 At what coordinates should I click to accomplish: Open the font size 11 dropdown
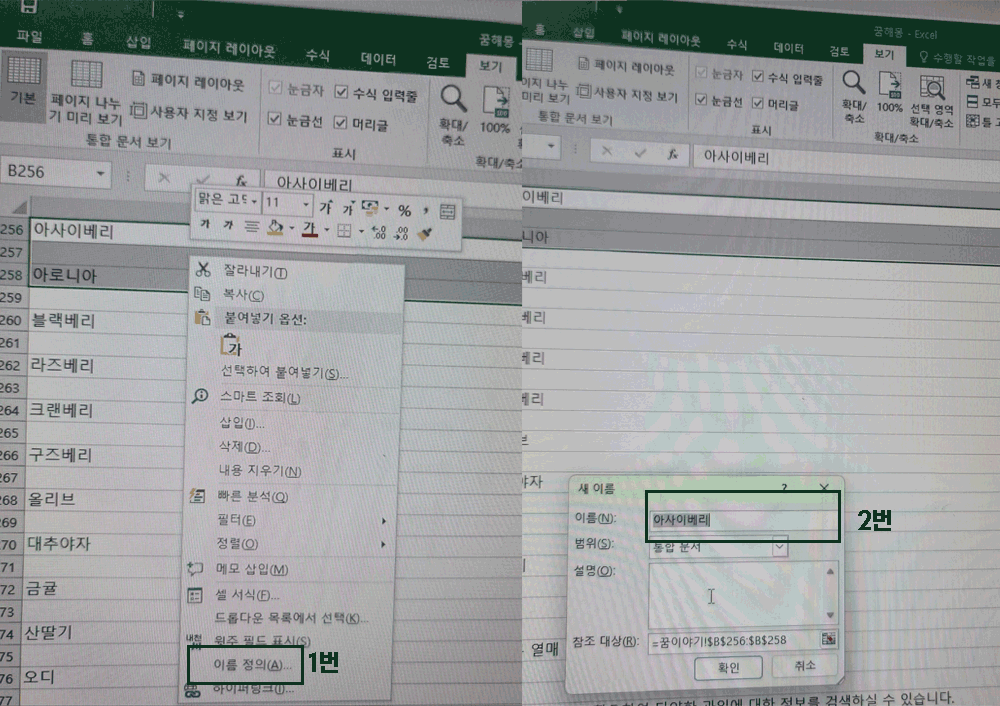pos(306,205)
